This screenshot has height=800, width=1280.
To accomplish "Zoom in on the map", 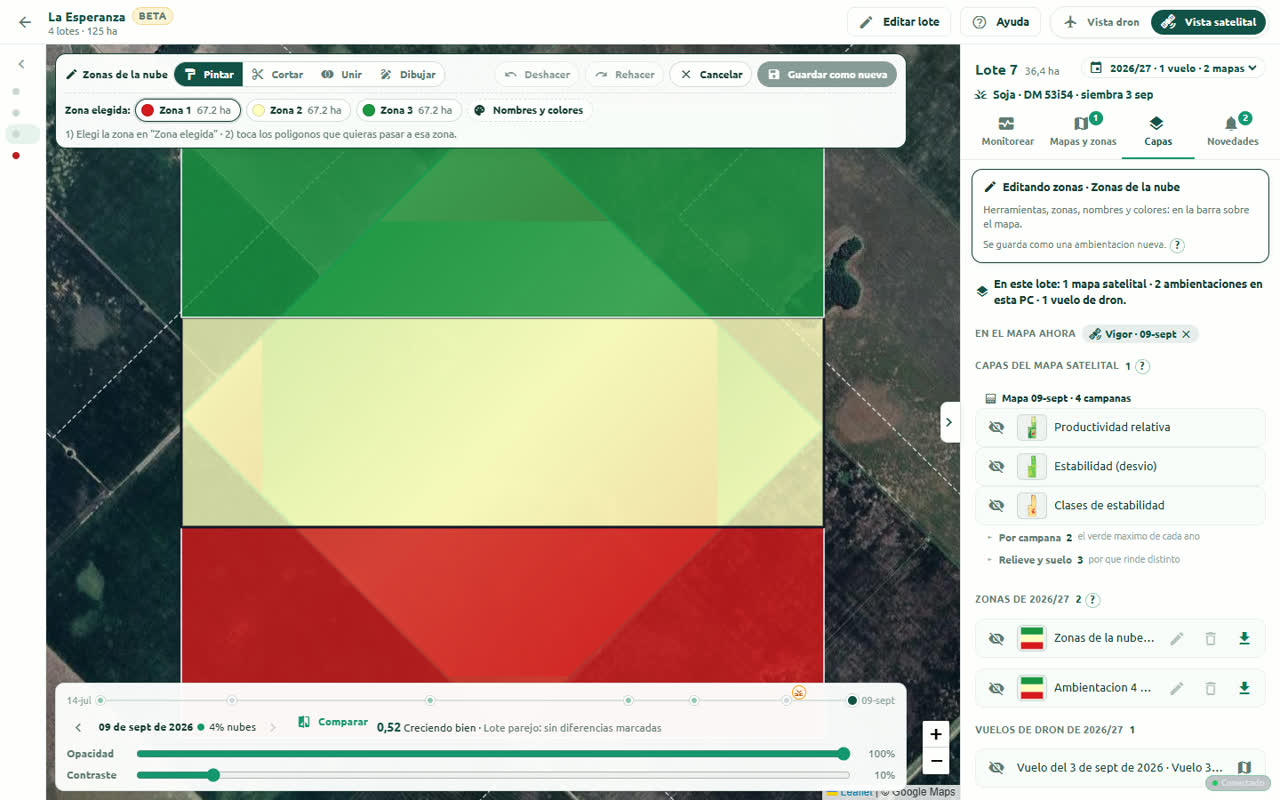I will click(x=935, y=734).
